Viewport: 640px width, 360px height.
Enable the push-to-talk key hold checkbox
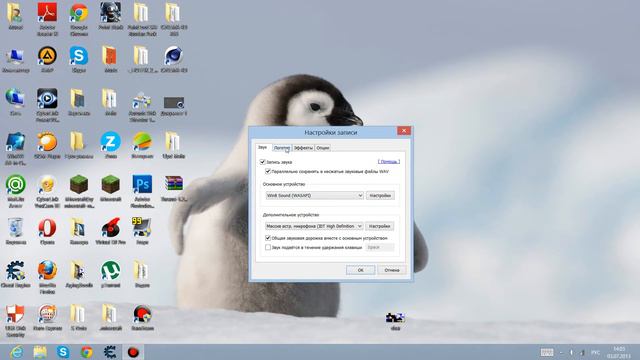tap(268, 247)
